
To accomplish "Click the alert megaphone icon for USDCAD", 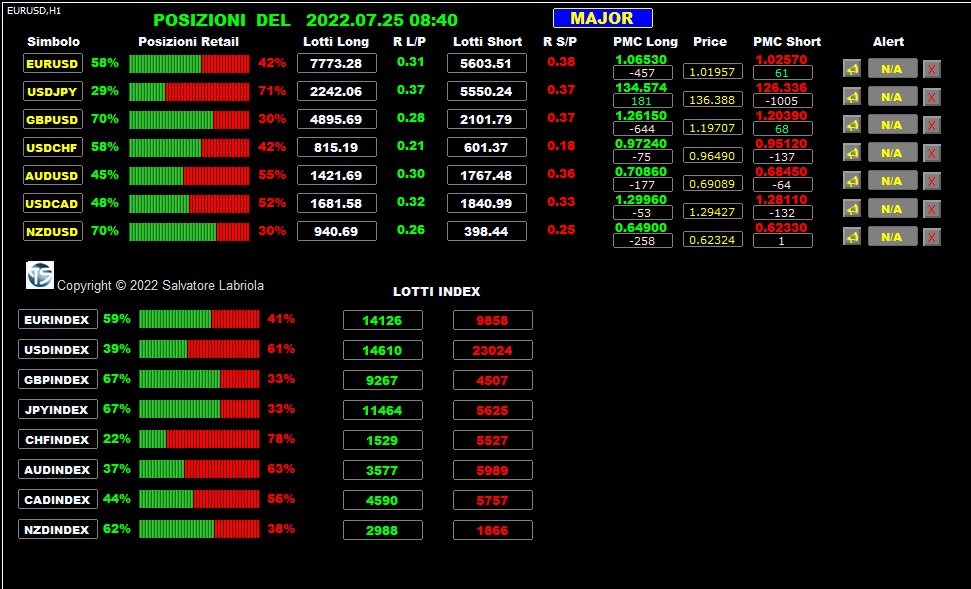I will (x=852, y=209).
